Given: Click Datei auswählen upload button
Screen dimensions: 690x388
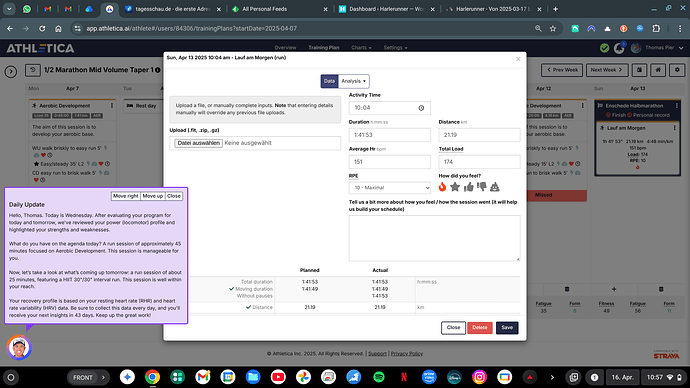Looking at the screenshot, I should (198, 143).
